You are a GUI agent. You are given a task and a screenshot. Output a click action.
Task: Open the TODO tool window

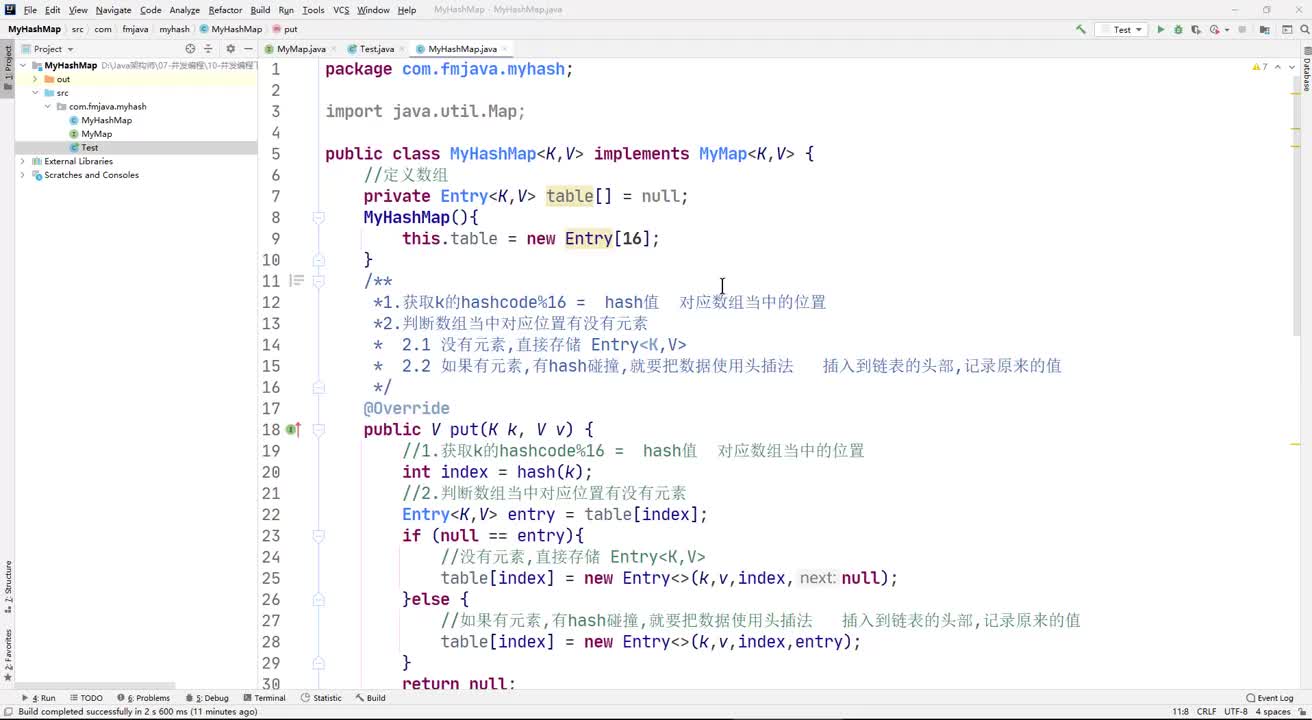coord(86,698)
